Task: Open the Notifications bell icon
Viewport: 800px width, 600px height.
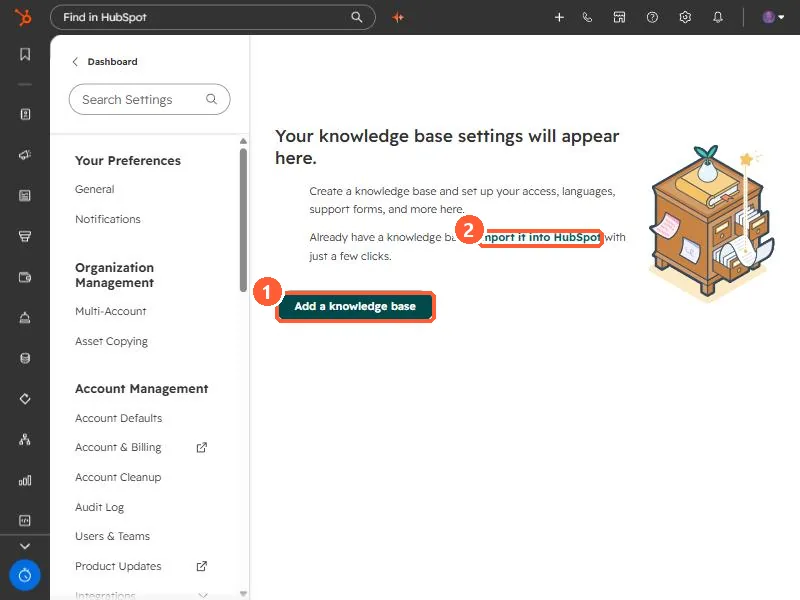Action: [718, 17]
